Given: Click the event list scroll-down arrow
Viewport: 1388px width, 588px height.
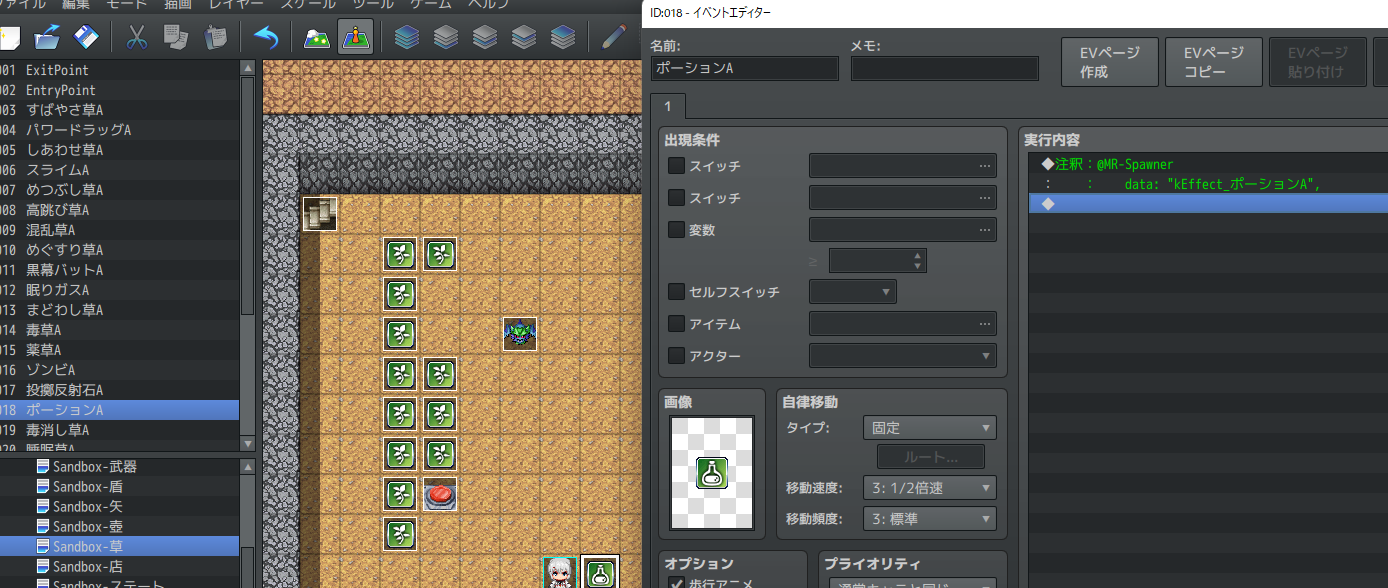Looking at the screenshot, I should click(248, 443).
